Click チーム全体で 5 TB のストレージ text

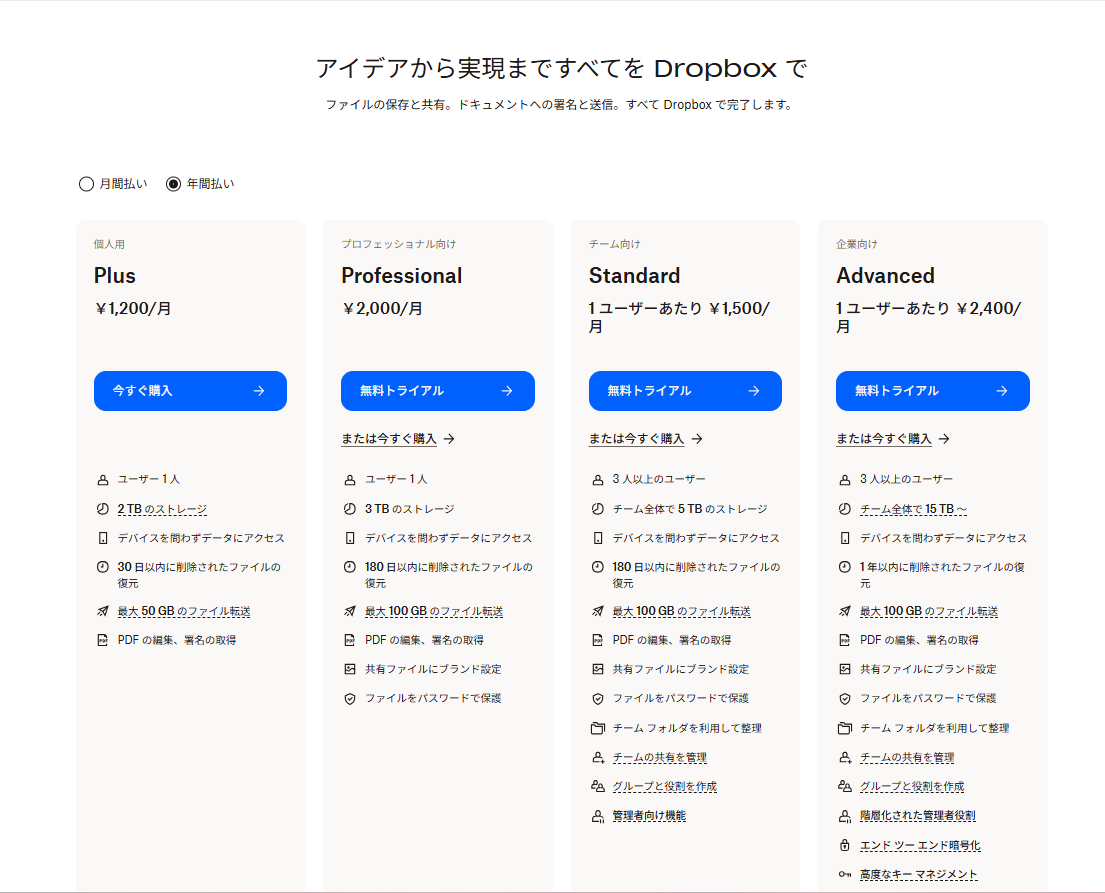tap(690, 509)
